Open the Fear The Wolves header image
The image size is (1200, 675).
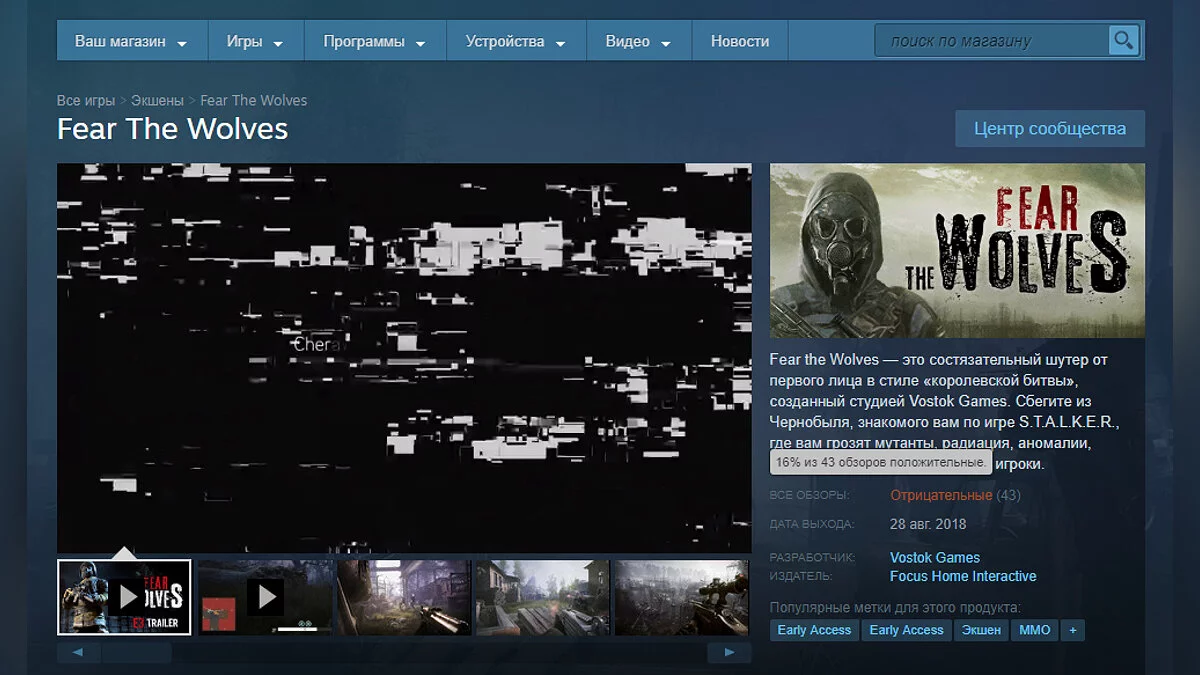(957, 251)
